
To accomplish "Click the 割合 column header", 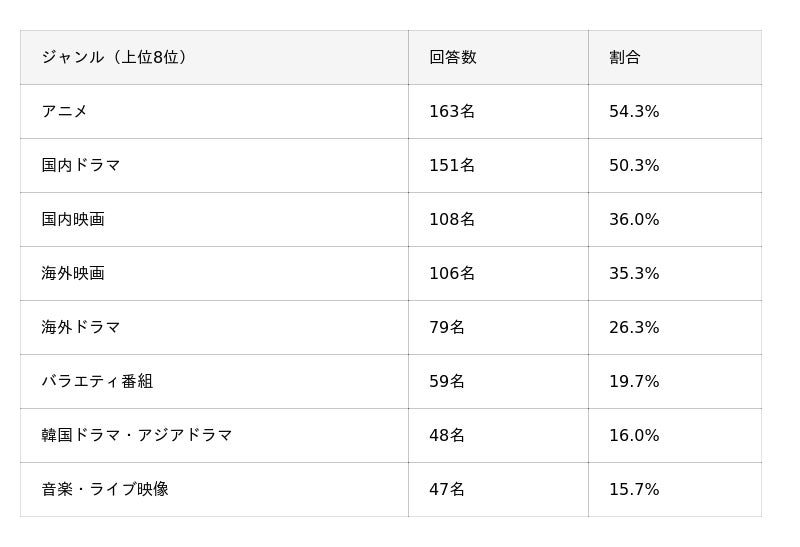I will pos(625,58).
